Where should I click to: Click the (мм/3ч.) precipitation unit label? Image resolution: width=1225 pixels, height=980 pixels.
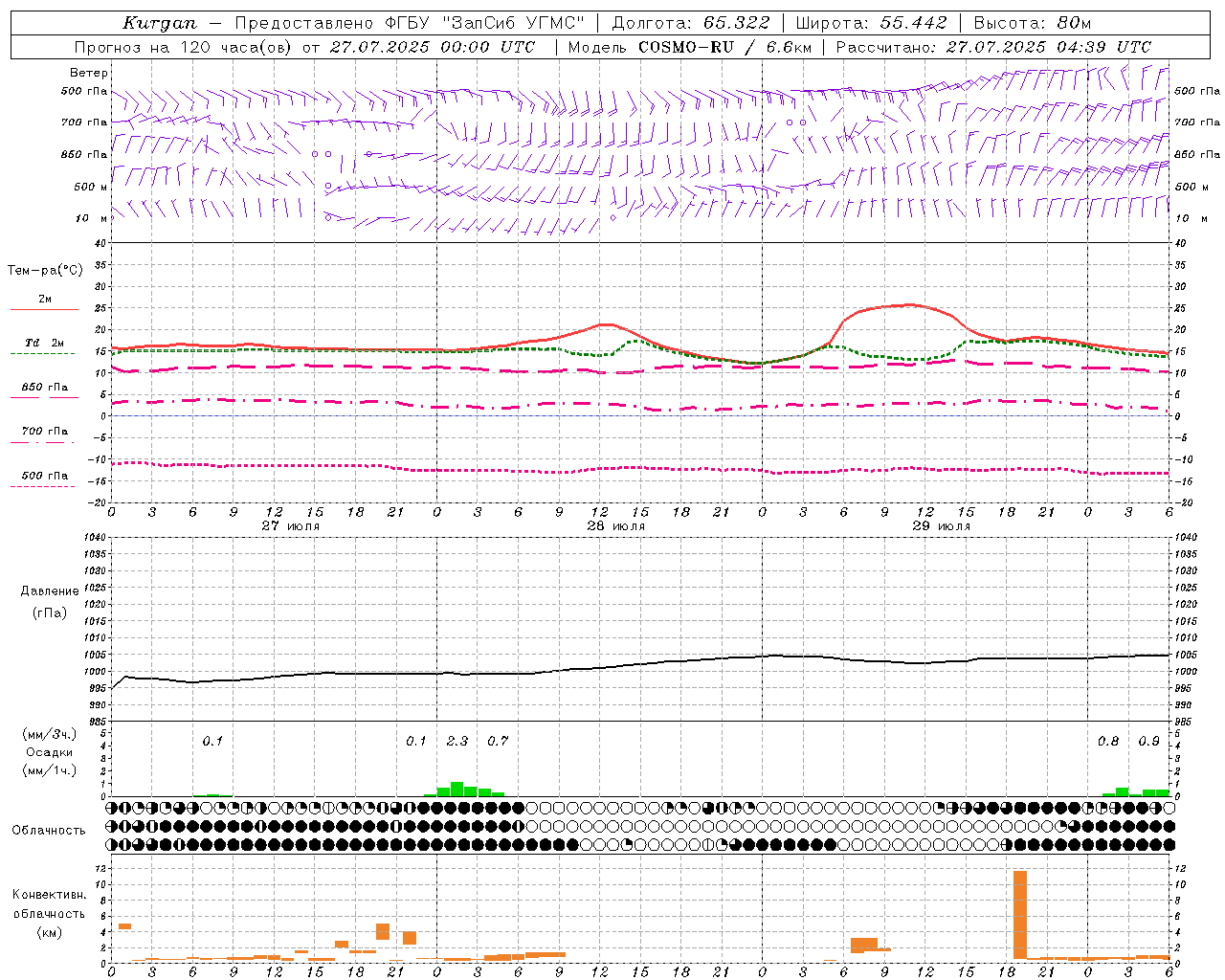click(x=49, y=734)
